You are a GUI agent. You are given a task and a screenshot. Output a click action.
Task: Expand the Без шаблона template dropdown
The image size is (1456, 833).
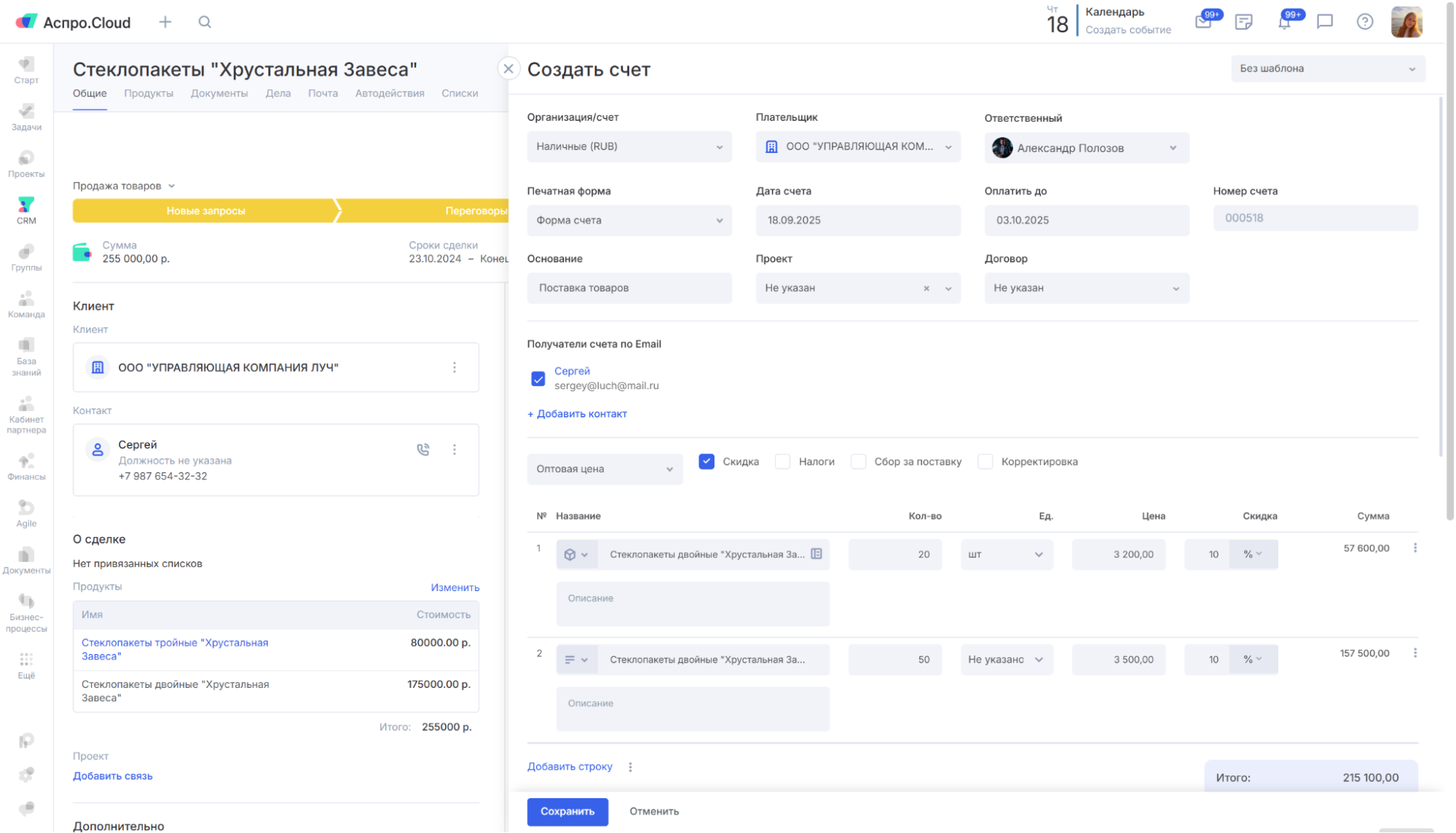(1327, 69)
